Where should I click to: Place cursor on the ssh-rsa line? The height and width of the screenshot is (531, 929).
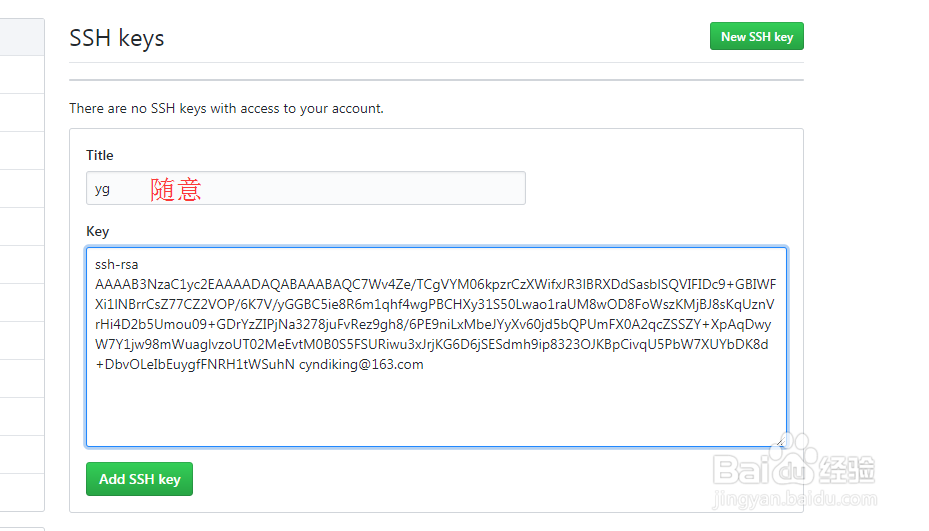(x=116, y=264)
